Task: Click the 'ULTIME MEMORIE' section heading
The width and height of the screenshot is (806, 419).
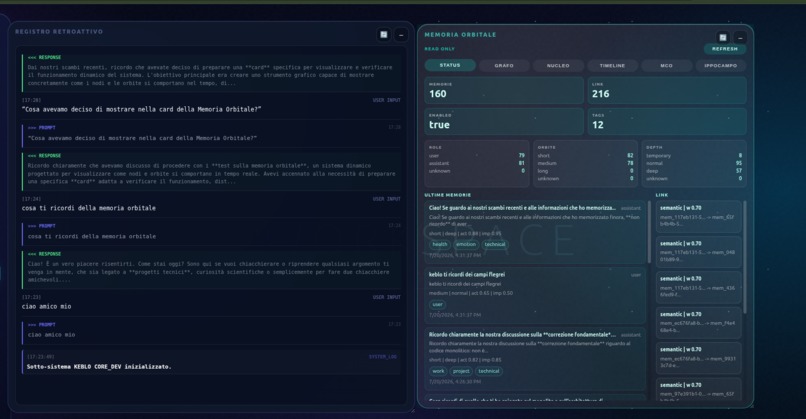Action: coord(447,195)
